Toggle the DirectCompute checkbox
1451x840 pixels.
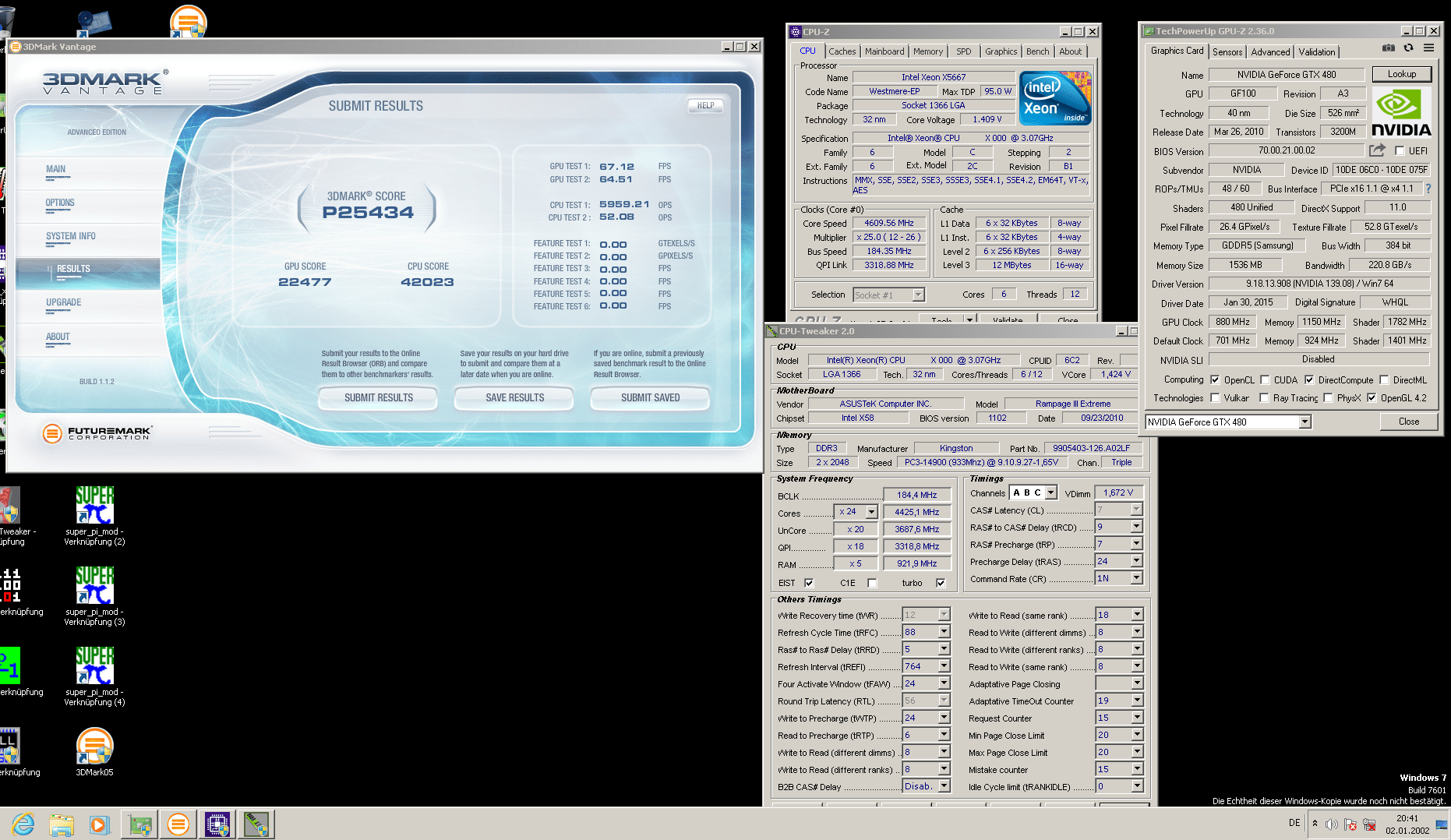(1309, 380)
